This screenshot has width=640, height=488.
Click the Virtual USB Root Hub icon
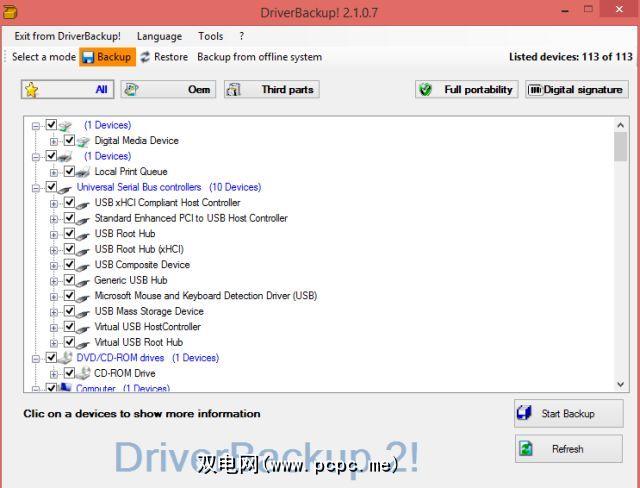(83, 344)
